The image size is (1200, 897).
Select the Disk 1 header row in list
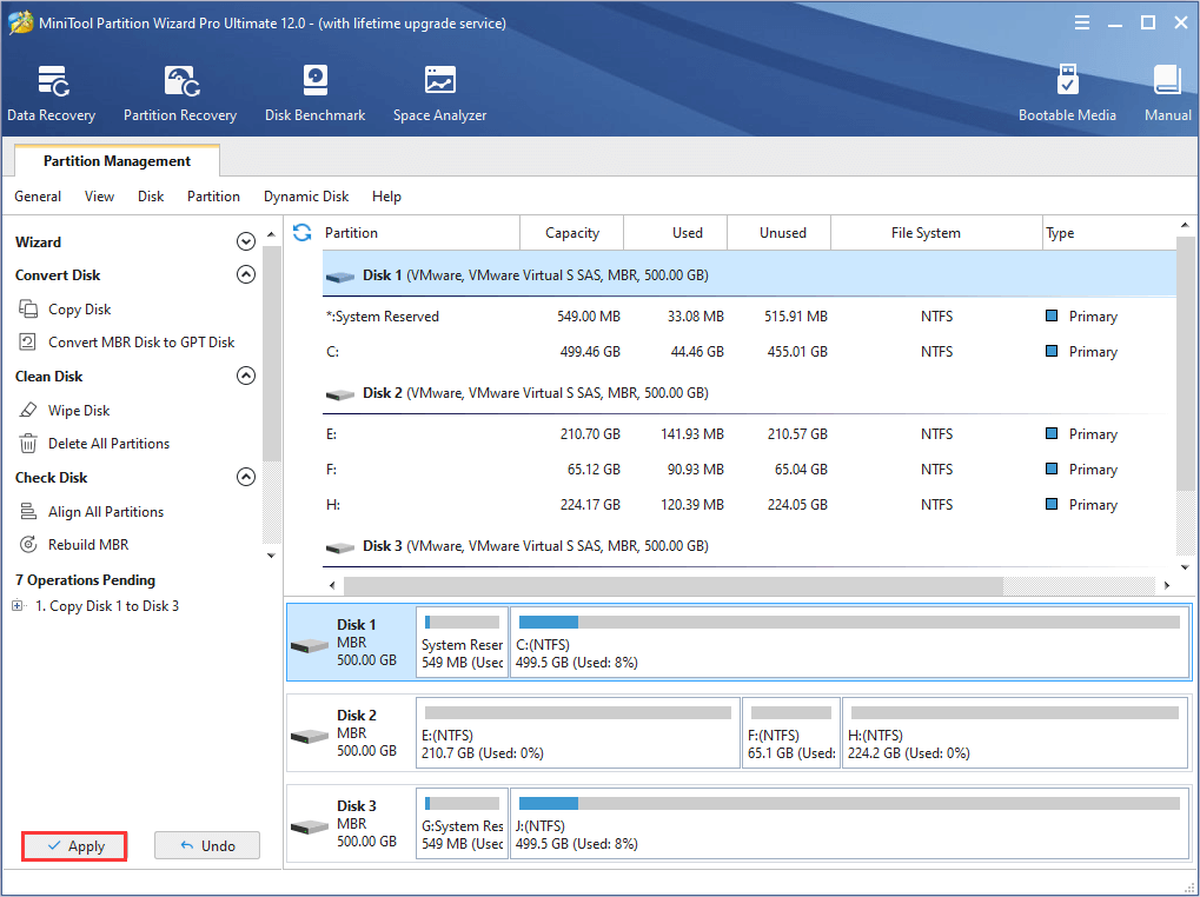pos(749,275)
